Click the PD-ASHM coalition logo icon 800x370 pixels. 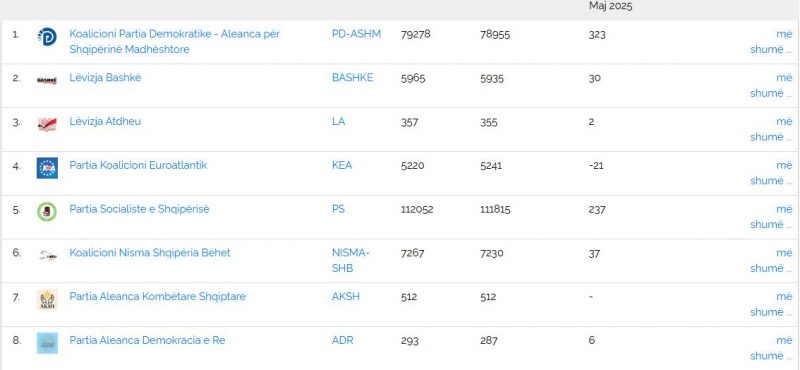click(47, 37)
